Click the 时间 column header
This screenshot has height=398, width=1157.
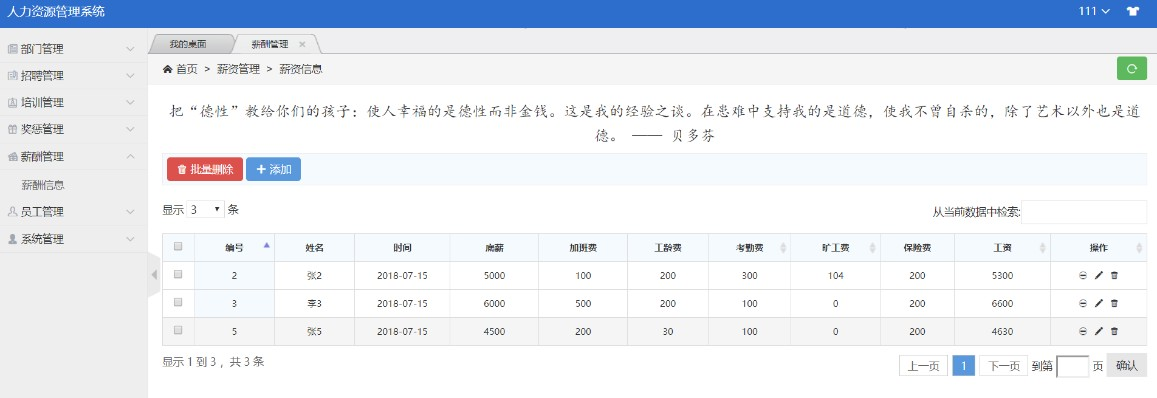pyautogui.click(x=402, y=247)
